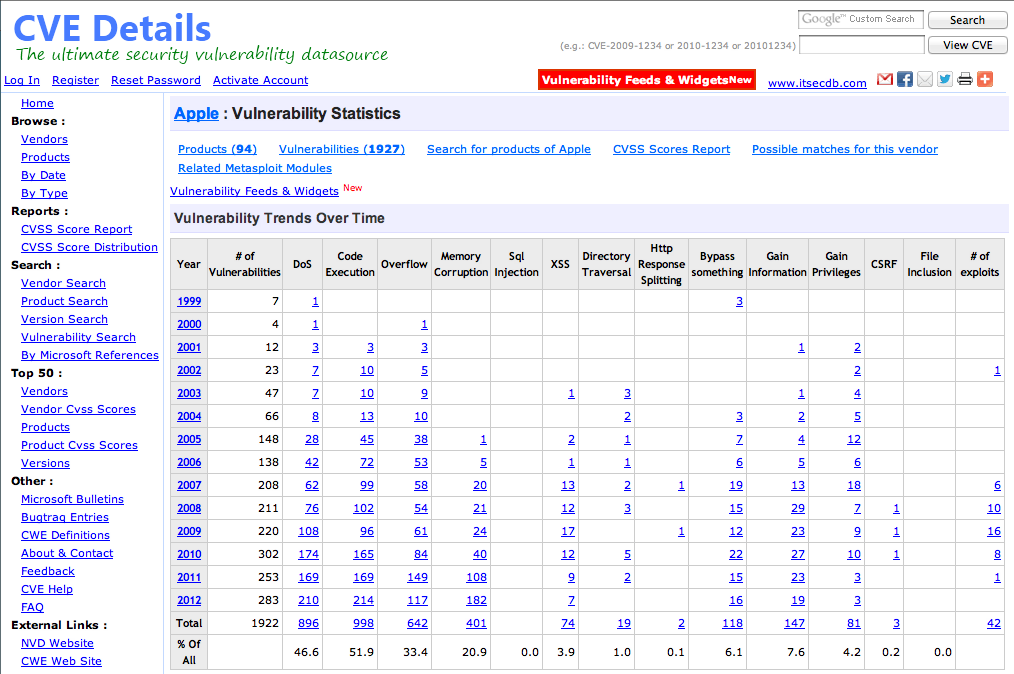
Task: Browse vulnerabilities By Date
Action: pos(43,175)
